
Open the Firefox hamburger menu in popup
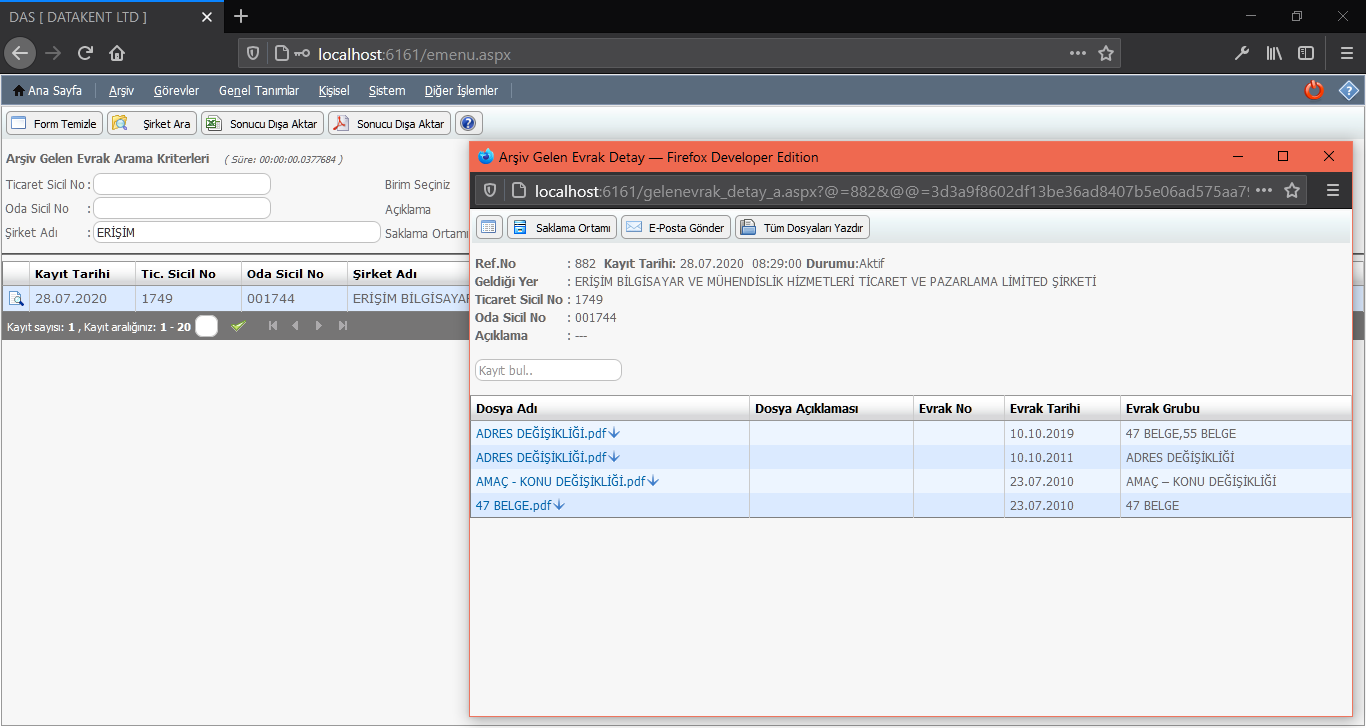(1332, 190)
